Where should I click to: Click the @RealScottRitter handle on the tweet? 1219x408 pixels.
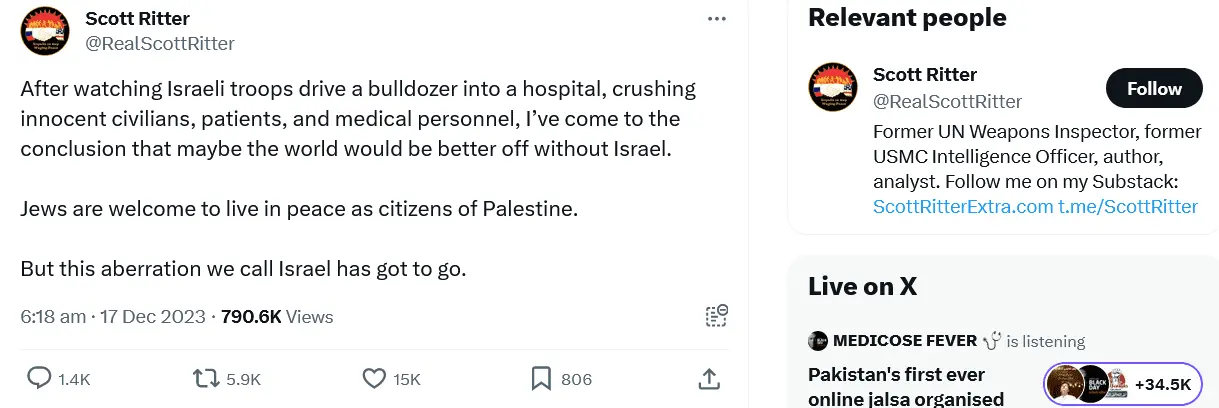point(160,43)
